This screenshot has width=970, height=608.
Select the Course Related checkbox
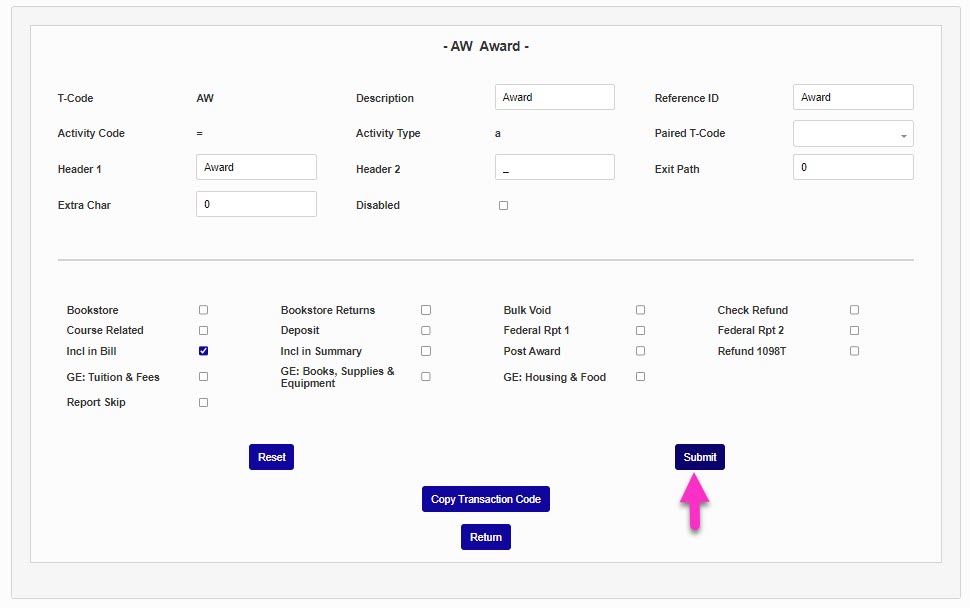203,330
